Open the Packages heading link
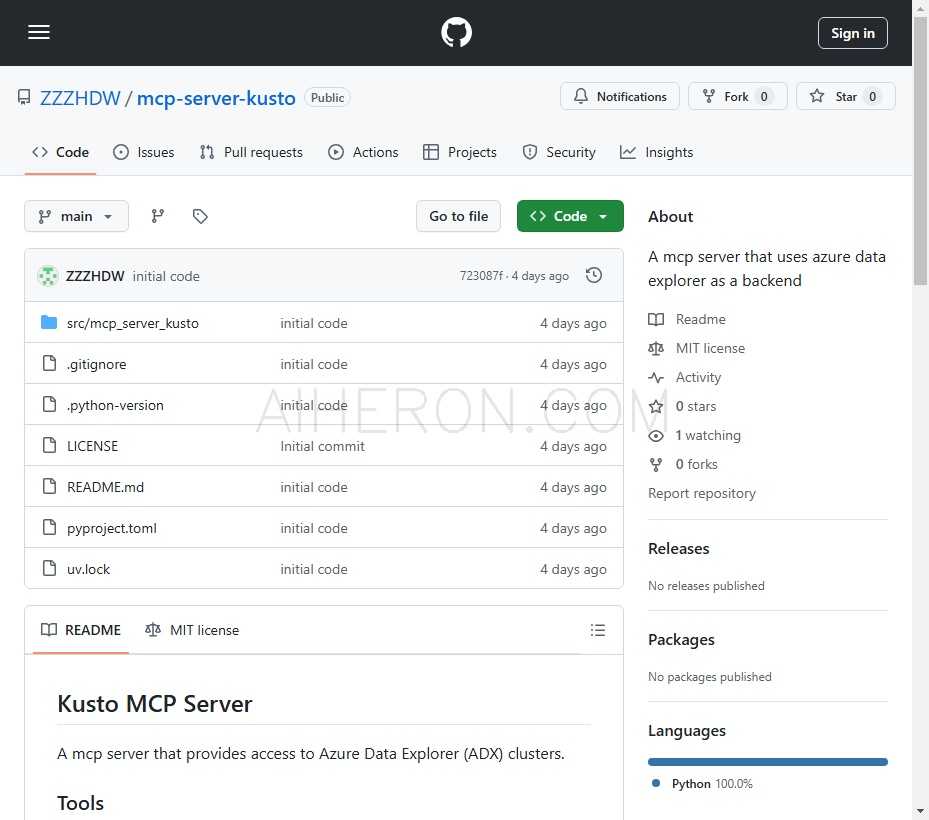Viewport: 929px width, 820px height. [x=681, y=640]
